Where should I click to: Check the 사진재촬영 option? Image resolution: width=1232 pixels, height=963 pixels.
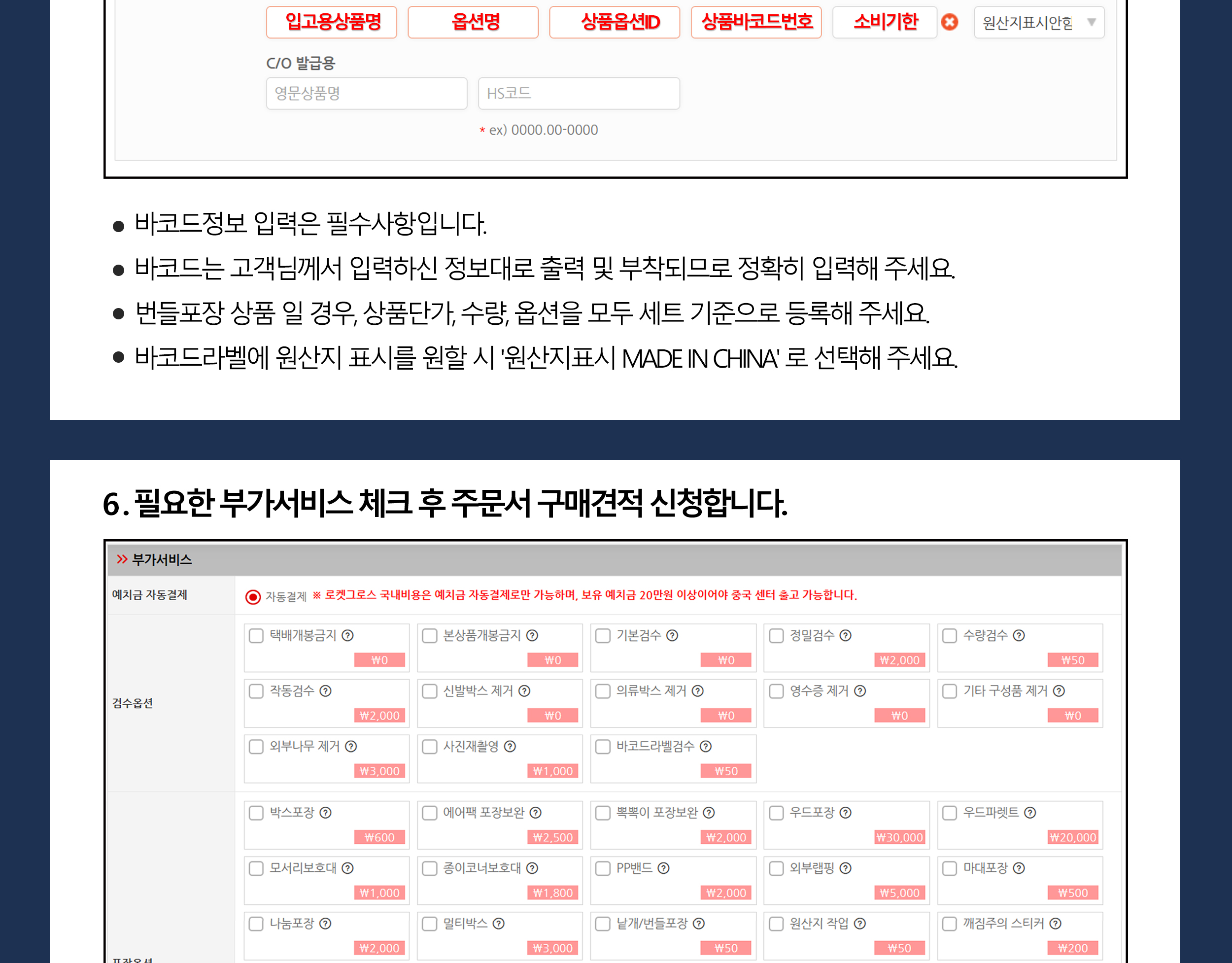point(430,746)
